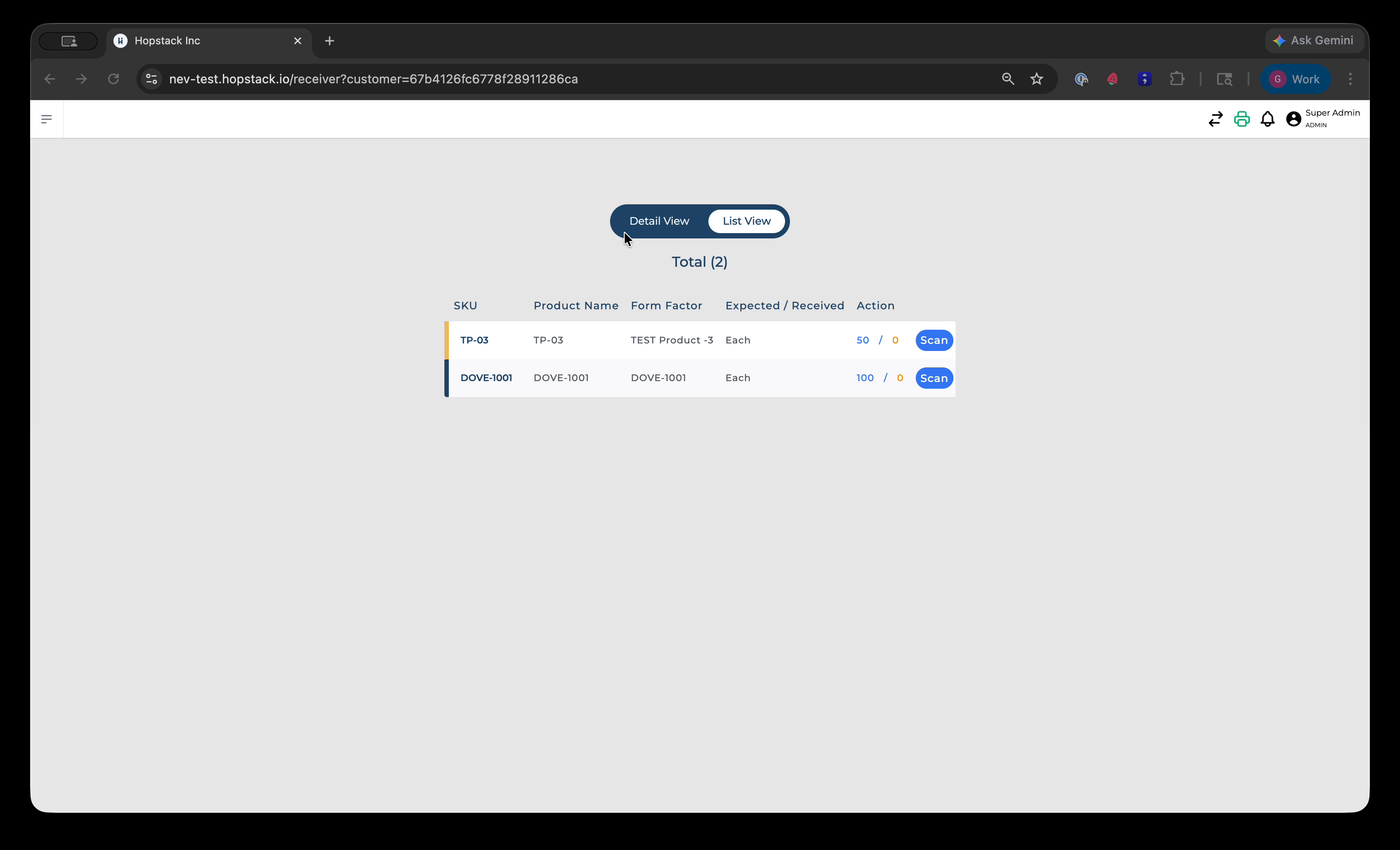Open the Work profile button
The height and width of the screenshot is (850, 1400).
click(1295, 79)
